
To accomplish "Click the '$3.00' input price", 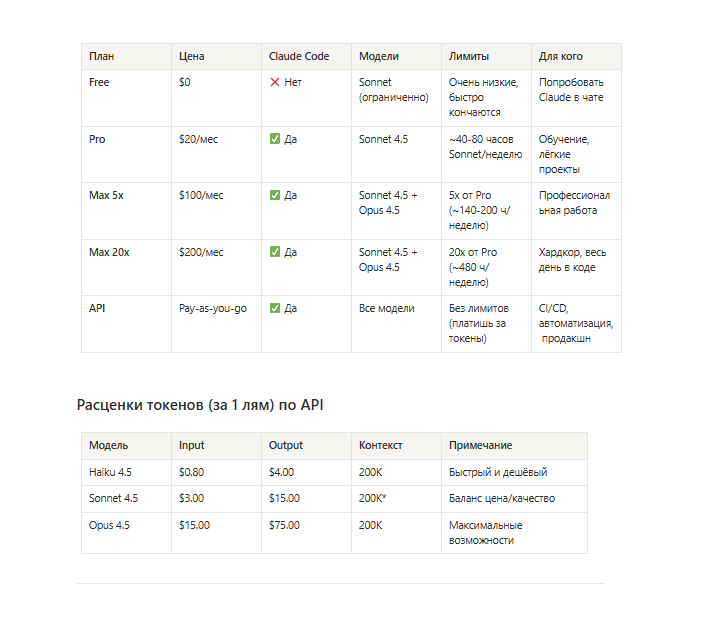I will [x=191, y=498].
